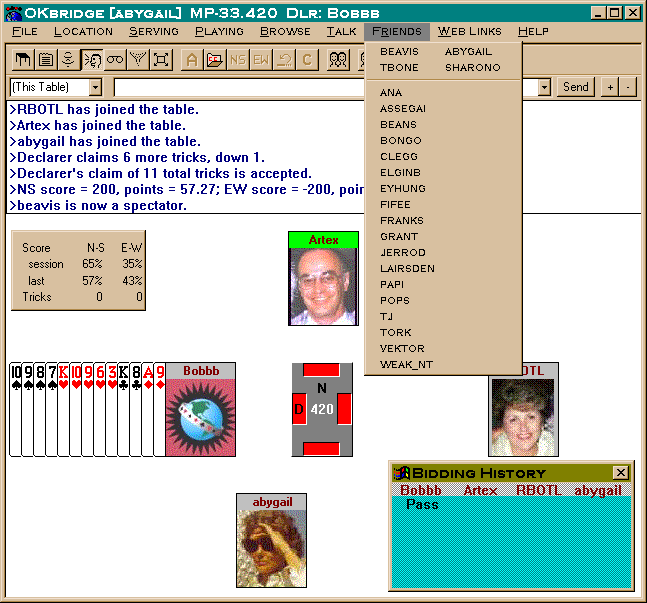This screenshot has height=603, width=647.
Task: Select VEKTOR from the friends list
Action: pyautogui.click(x=444, y=348)
